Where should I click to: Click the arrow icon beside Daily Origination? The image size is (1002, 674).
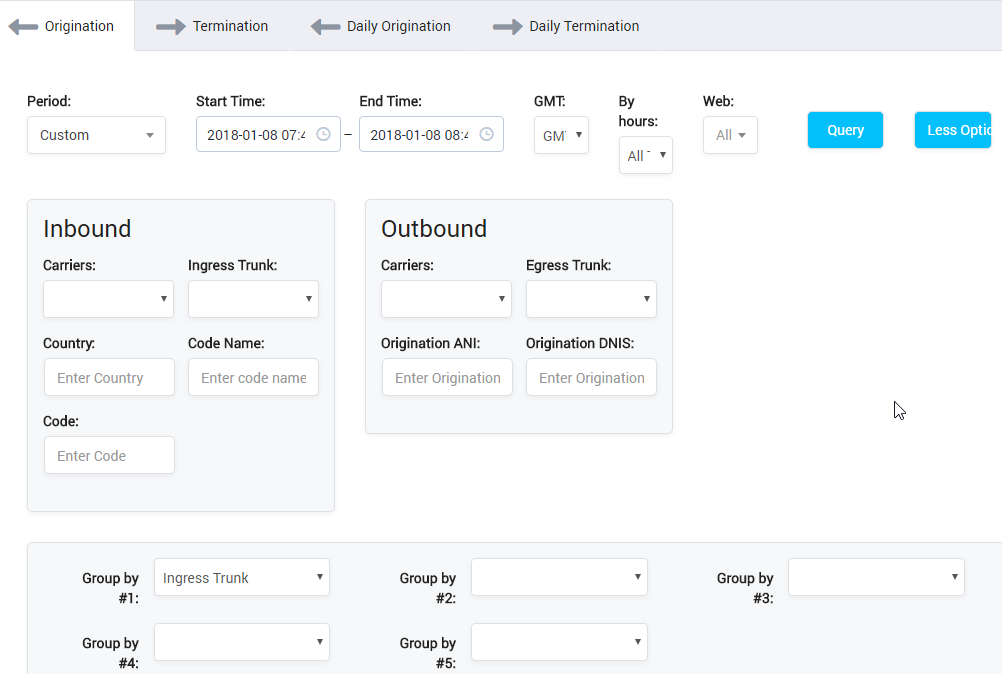(326, 27)
